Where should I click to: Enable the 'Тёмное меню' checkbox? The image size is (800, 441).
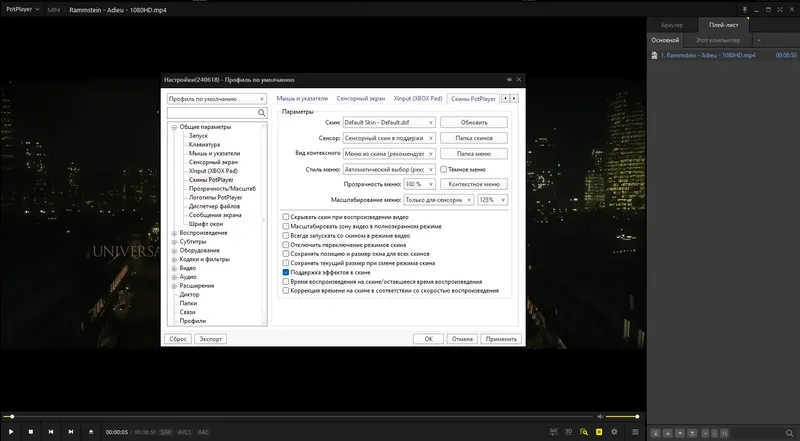point(443,169)
